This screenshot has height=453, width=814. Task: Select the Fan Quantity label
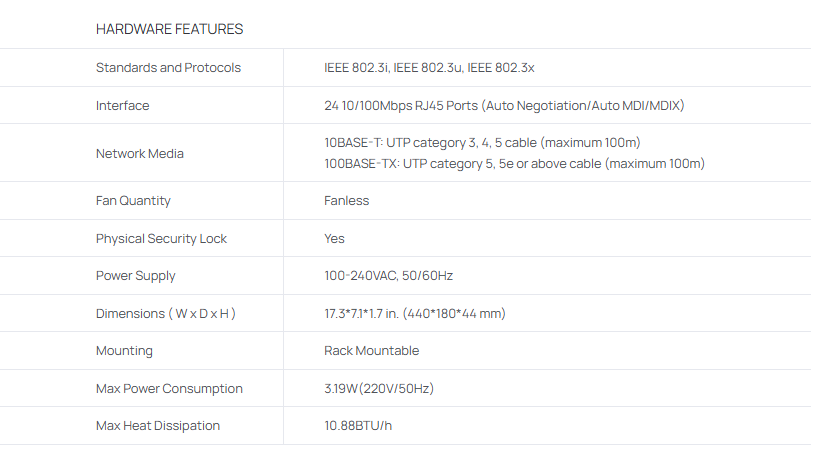(133, 201)
